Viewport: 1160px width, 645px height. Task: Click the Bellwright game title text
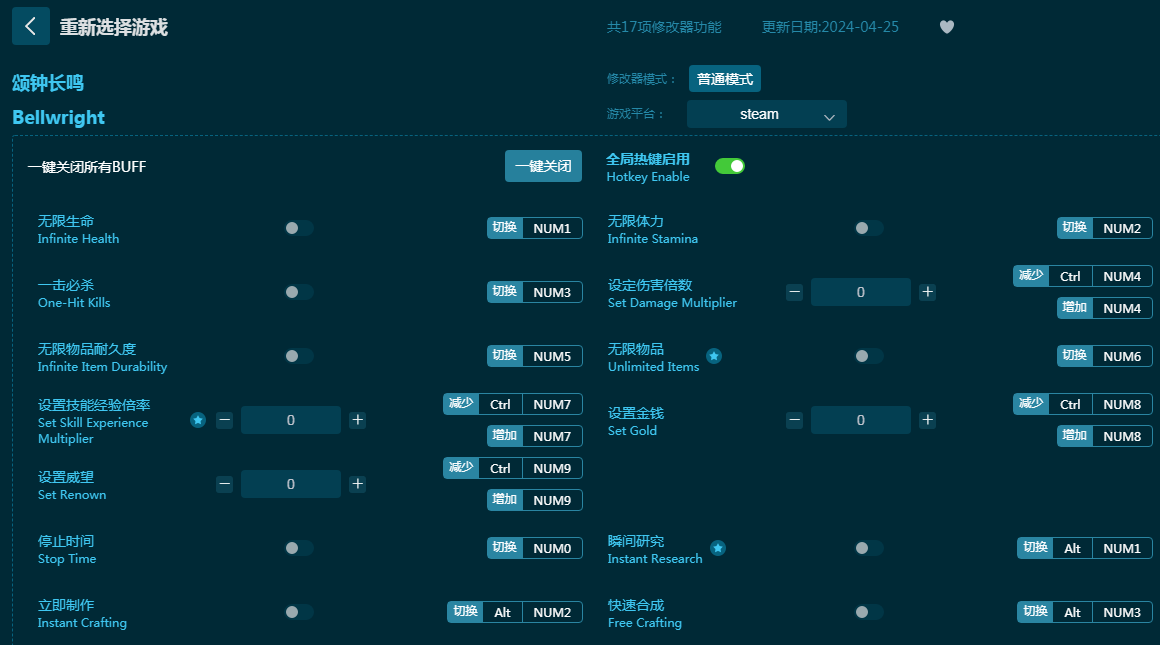click(58, 118)
